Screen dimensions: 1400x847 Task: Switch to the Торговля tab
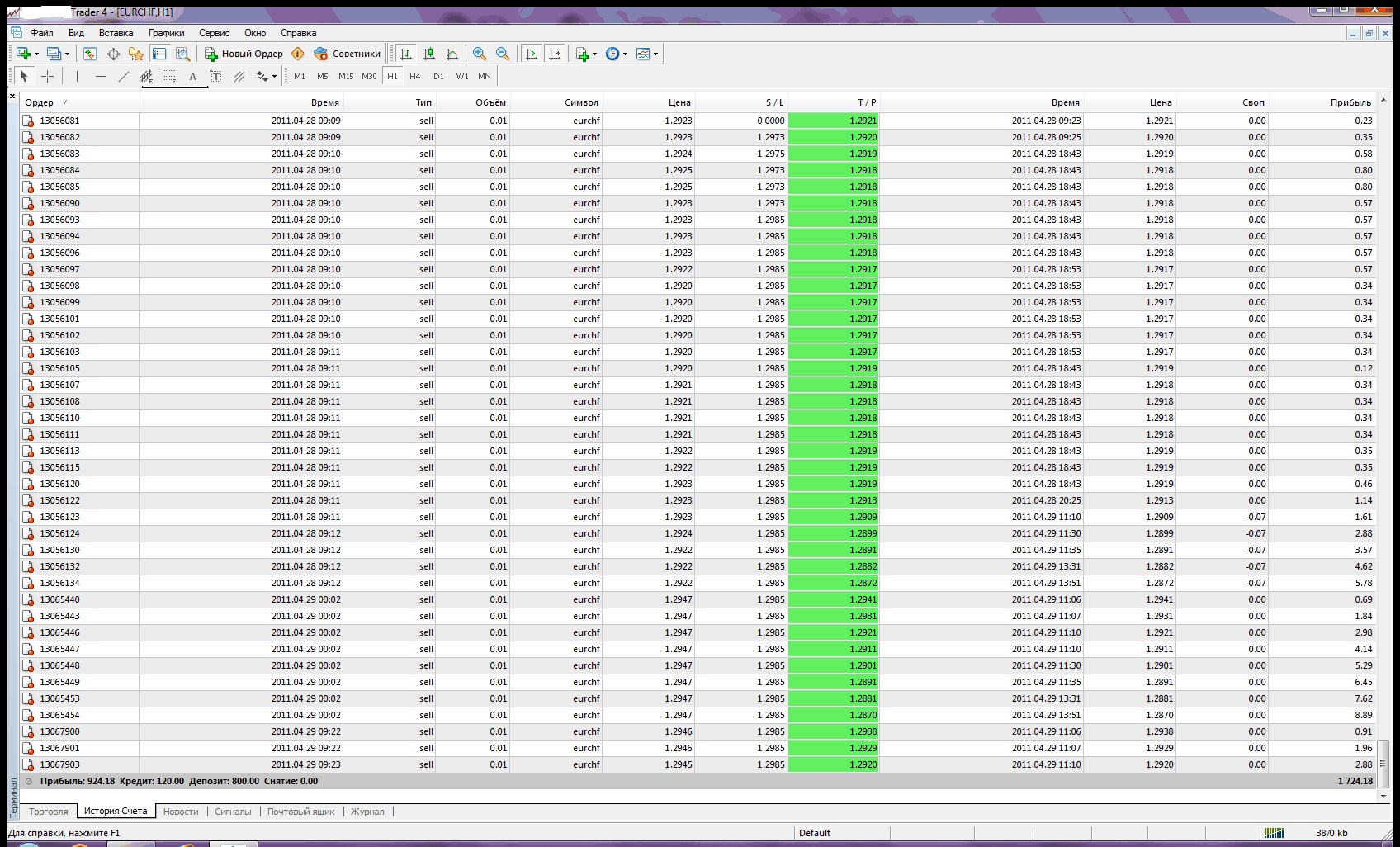[49, 812]
